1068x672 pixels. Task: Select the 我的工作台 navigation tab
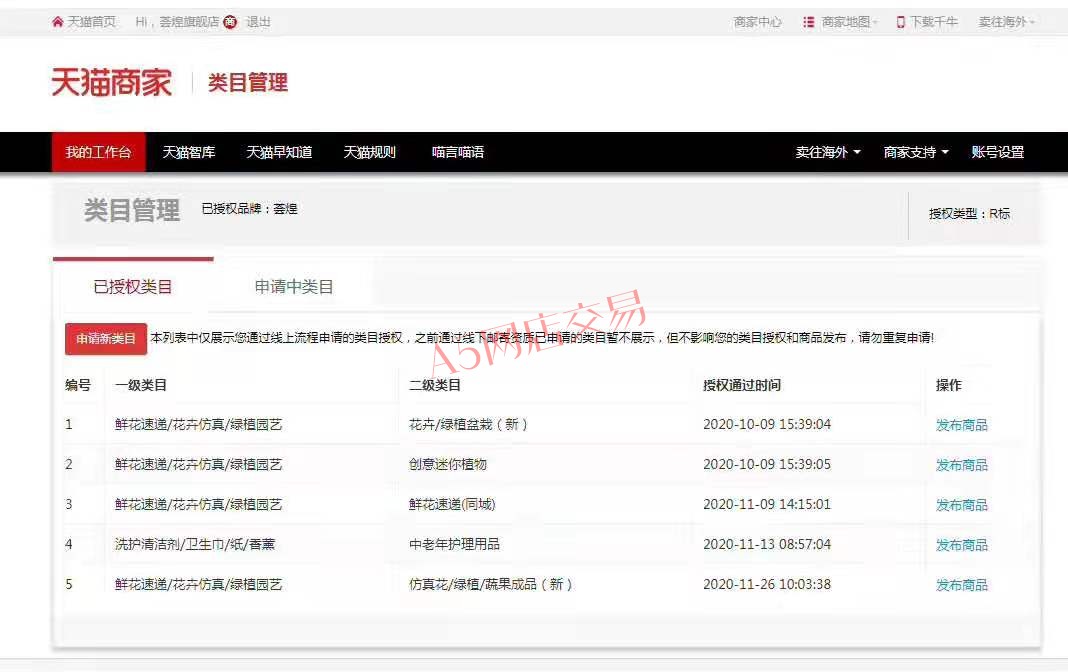(98, 152)
